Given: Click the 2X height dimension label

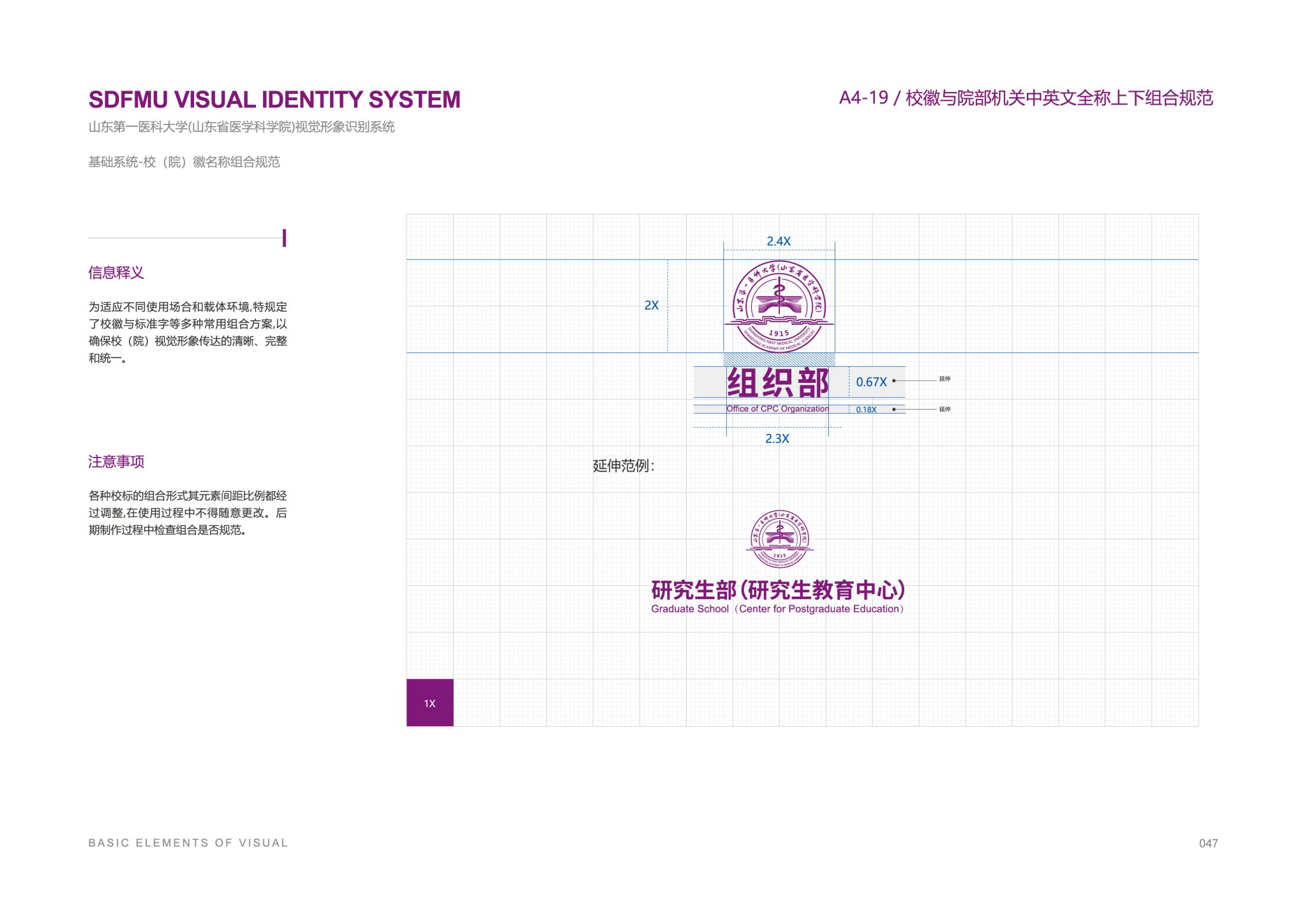Looking at the screenshot, I should (651, 305).
